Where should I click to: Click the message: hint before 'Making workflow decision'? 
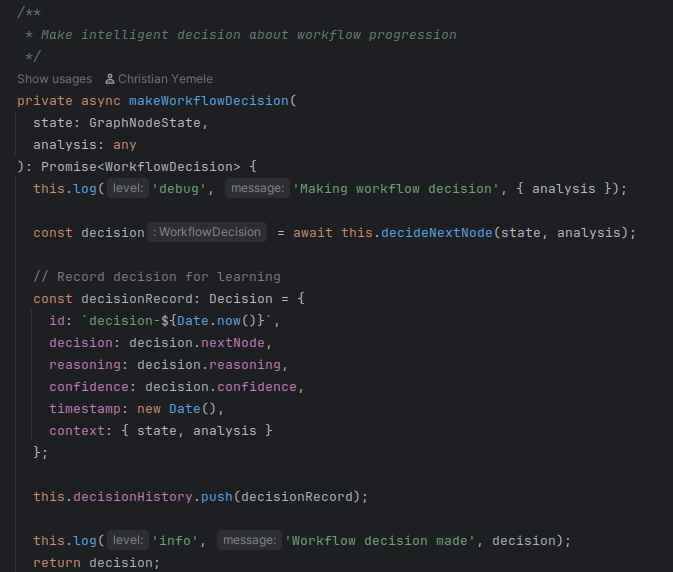pyautogui.click(x=258, y=189)
